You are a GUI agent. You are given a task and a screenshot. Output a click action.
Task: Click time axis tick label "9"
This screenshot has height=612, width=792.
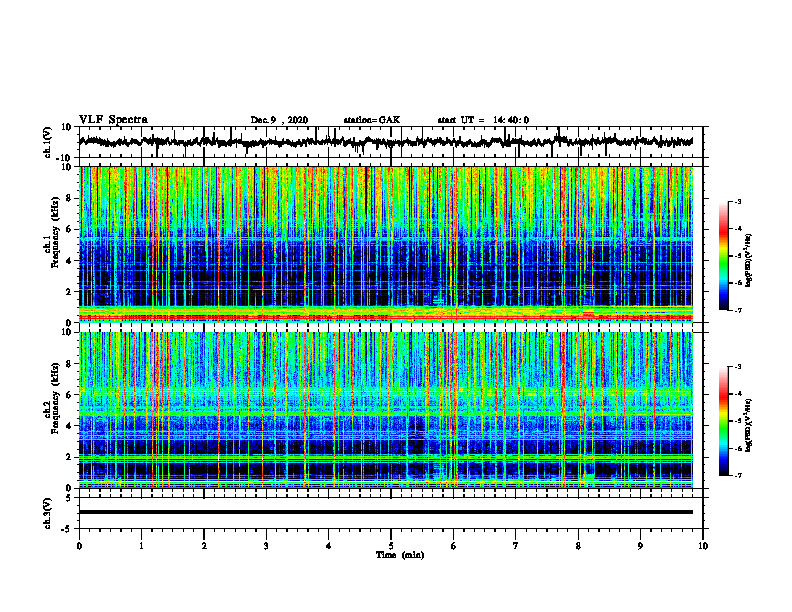(x=640, y=546)
